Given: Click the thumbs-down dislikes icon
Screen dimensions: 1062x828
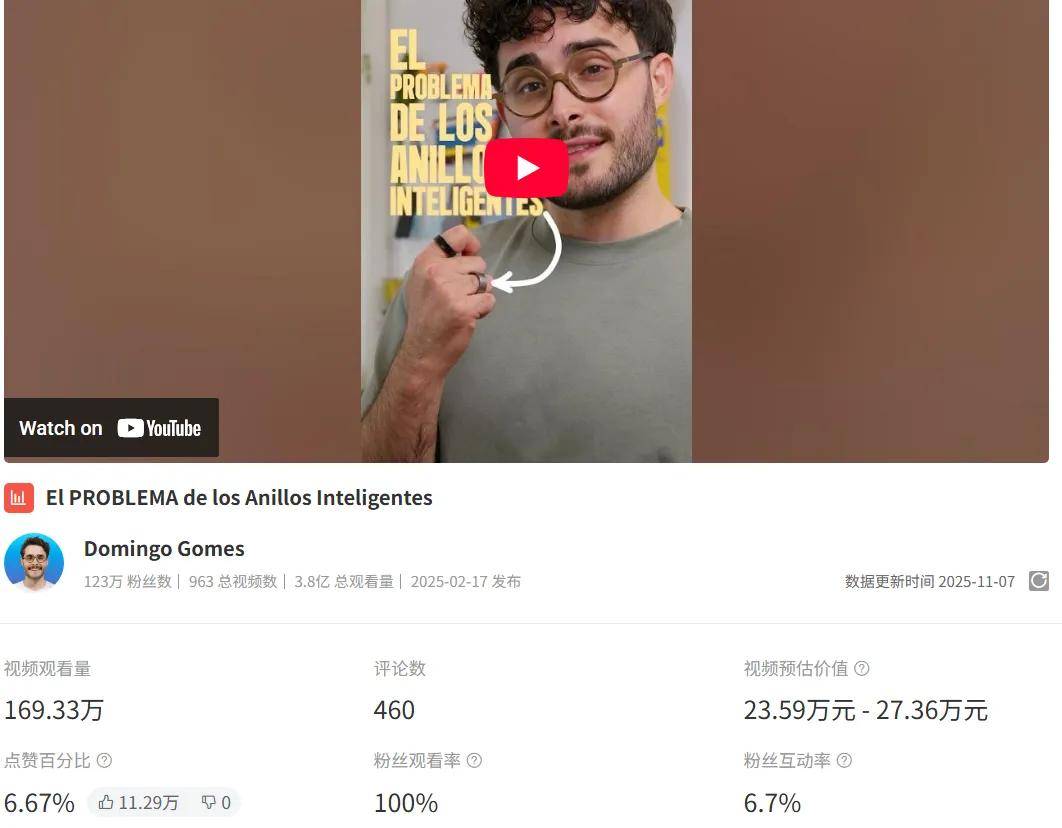Looking at the screenshot, I should (209, 802).
